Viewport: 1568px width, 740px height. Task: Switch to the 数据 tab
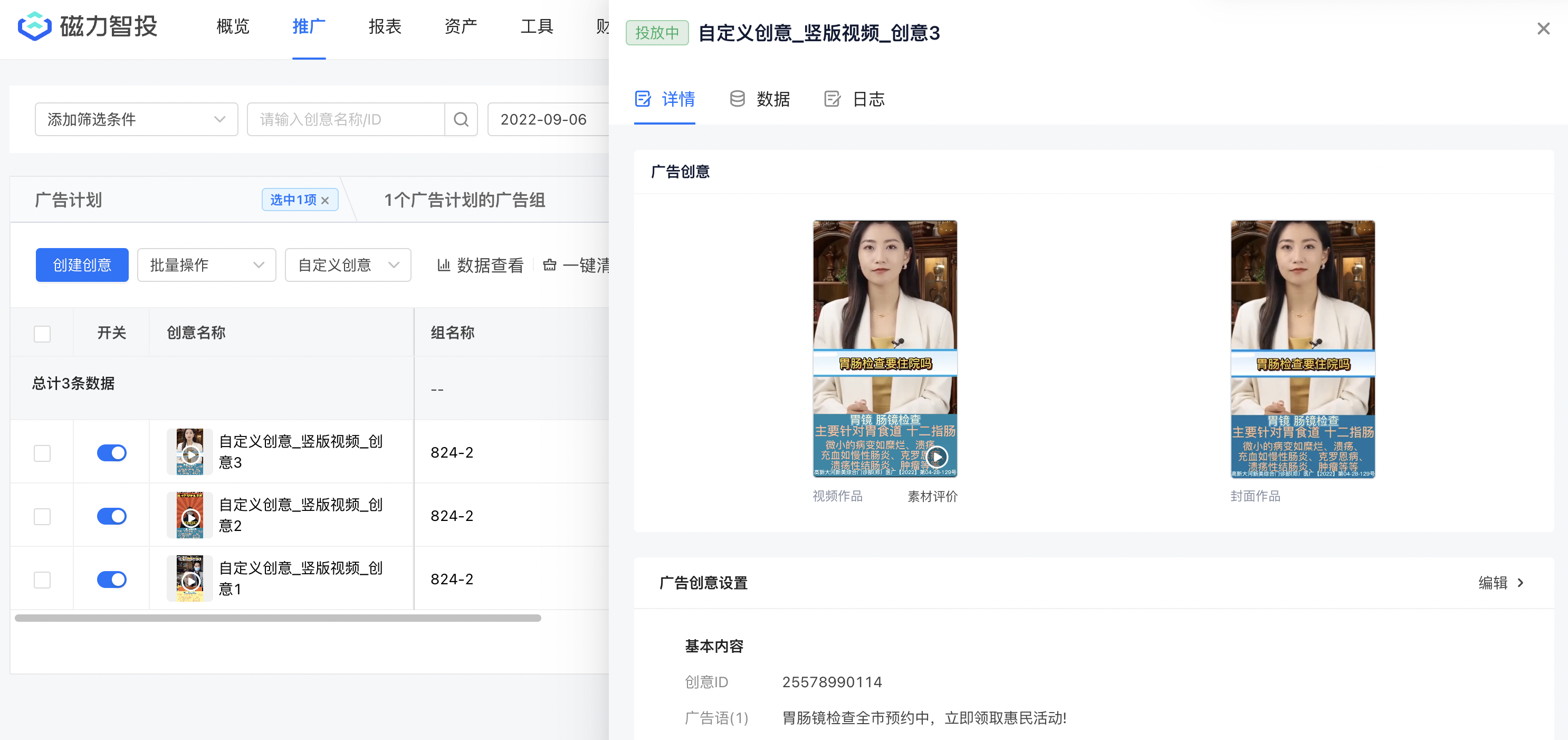click(x=760, y=99)
